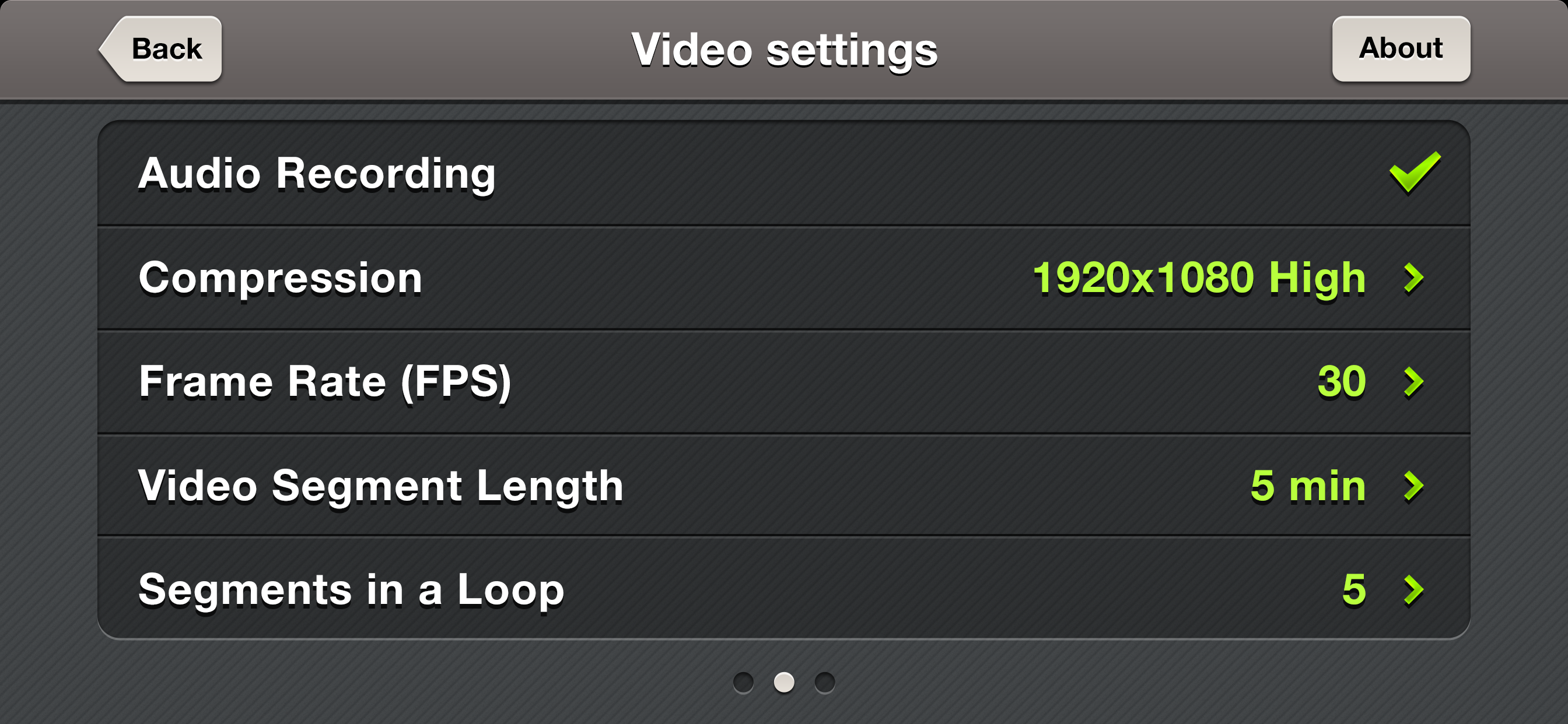The image size is (1568, 724).
Task: Expand the Frame Rate chevron arrow
Action: (x=1413, y=382)
